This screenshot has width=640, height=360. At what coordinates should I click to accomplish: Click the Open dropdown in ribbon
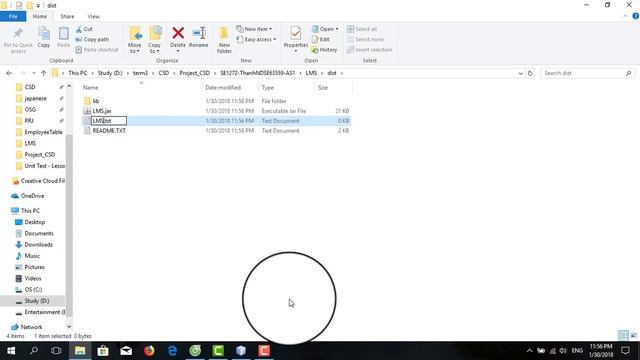coord(325,29)
